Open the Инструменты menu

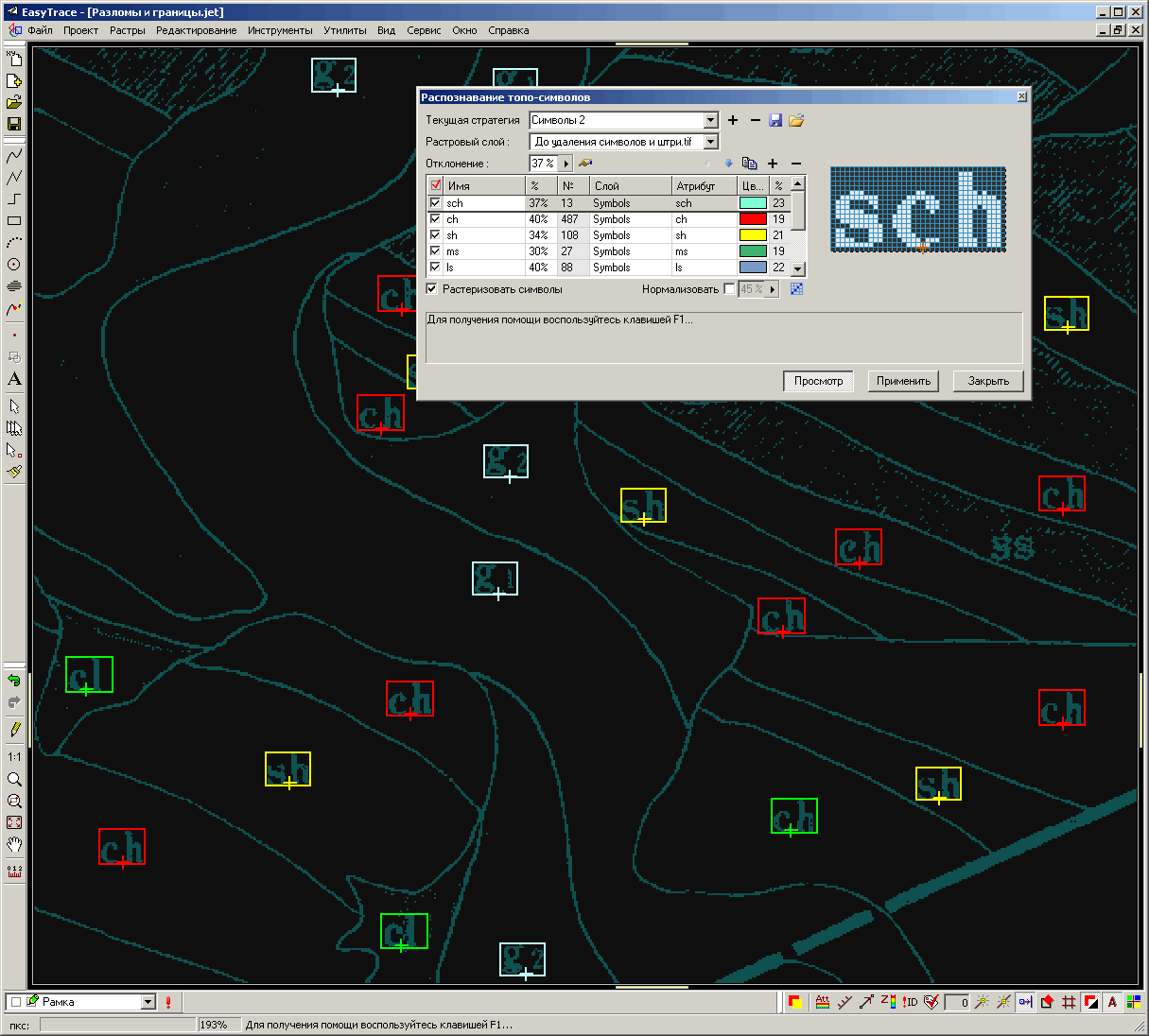coord(280,30)
